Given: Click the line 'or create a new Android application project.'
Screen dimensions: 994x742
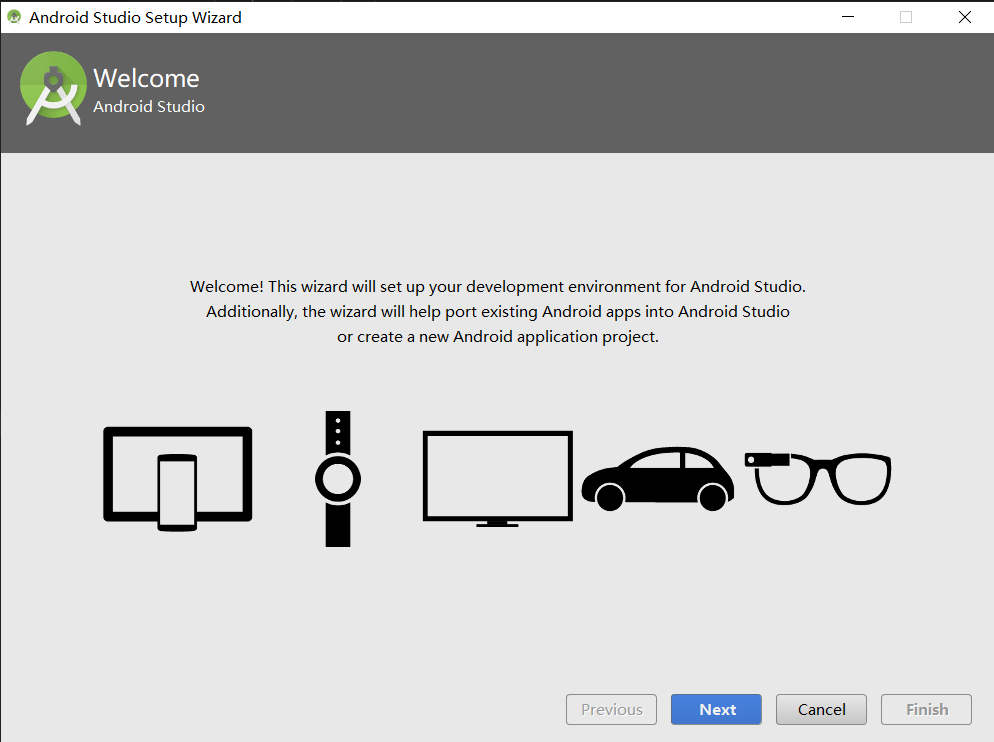Looking at the screenshot, I should point(498,337).
